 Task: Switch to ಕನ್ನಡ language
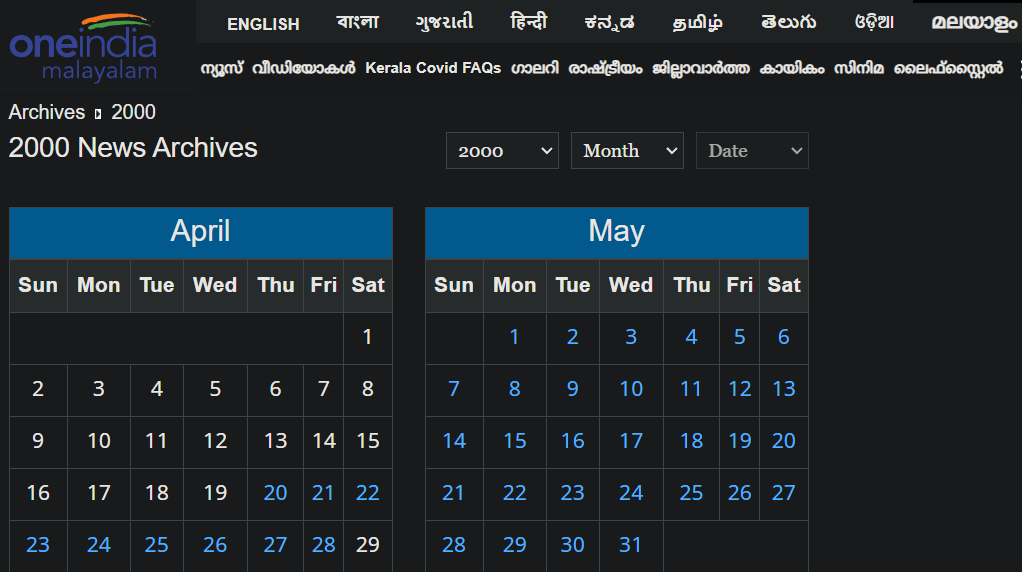point(609,23)
